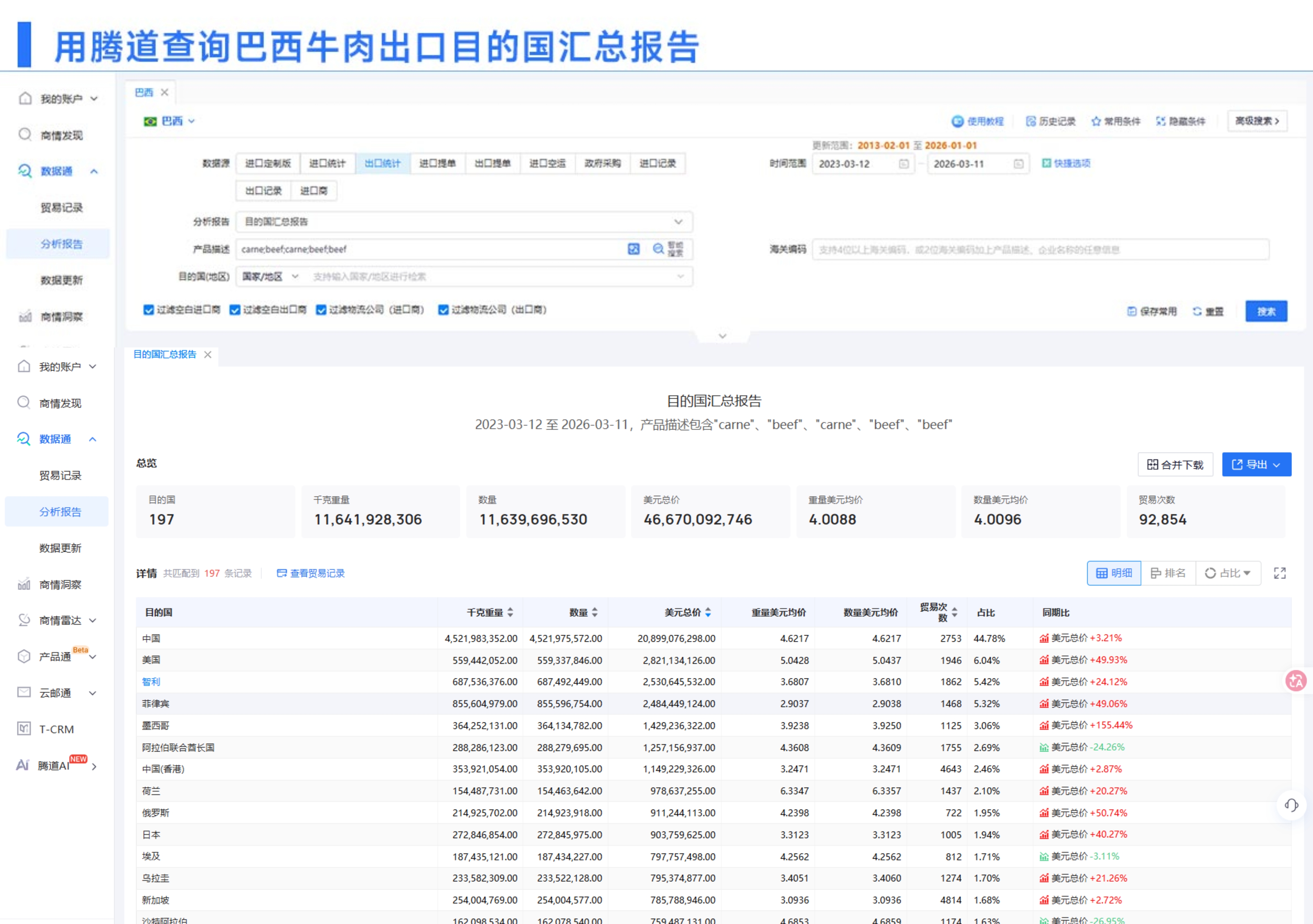Open the 智利 country detail link
1313x924 pixels.
pyautogui.click(x=152, y=682)
